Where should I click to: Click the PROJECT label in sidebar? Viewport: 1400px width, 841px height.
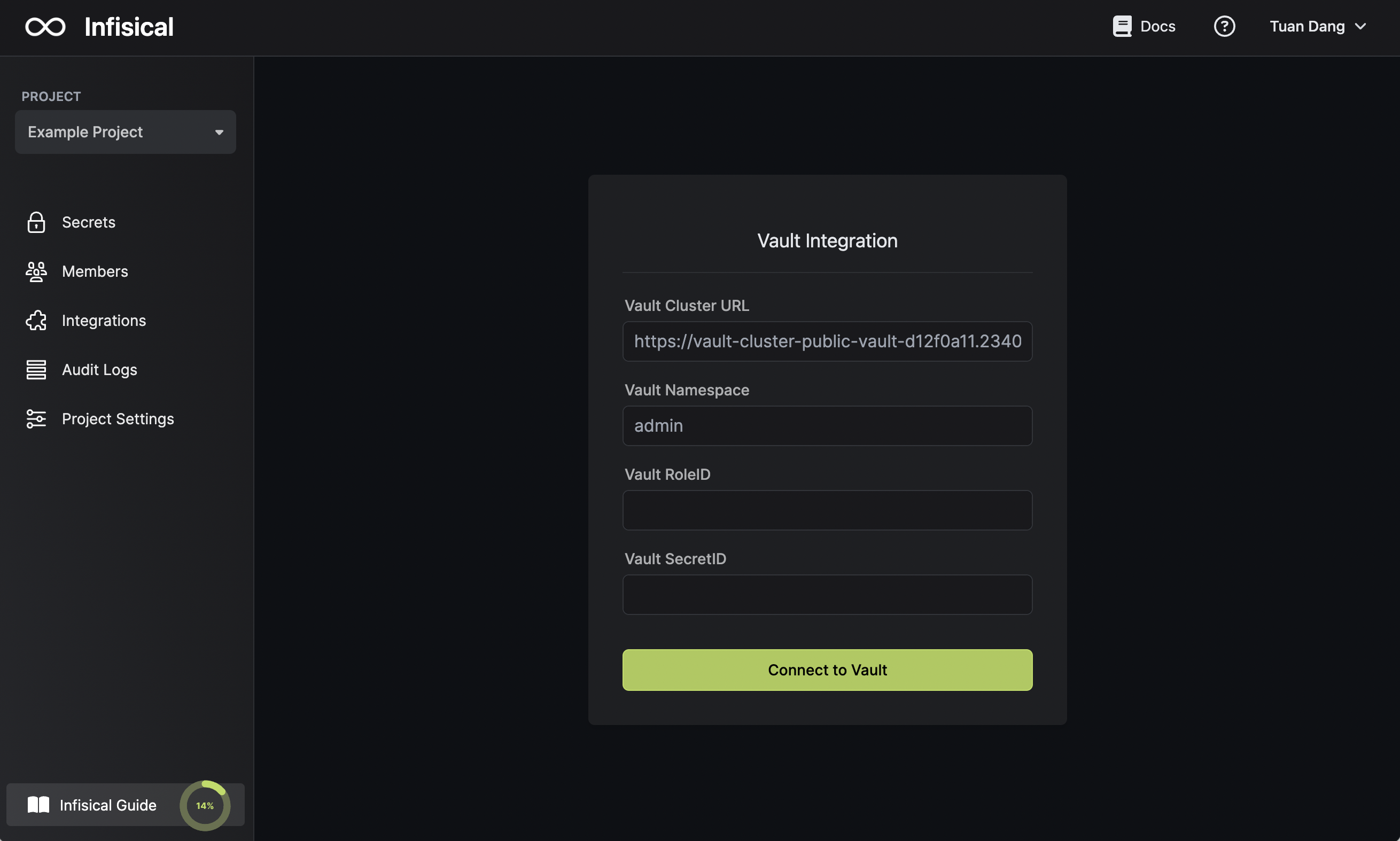point(51,96)
